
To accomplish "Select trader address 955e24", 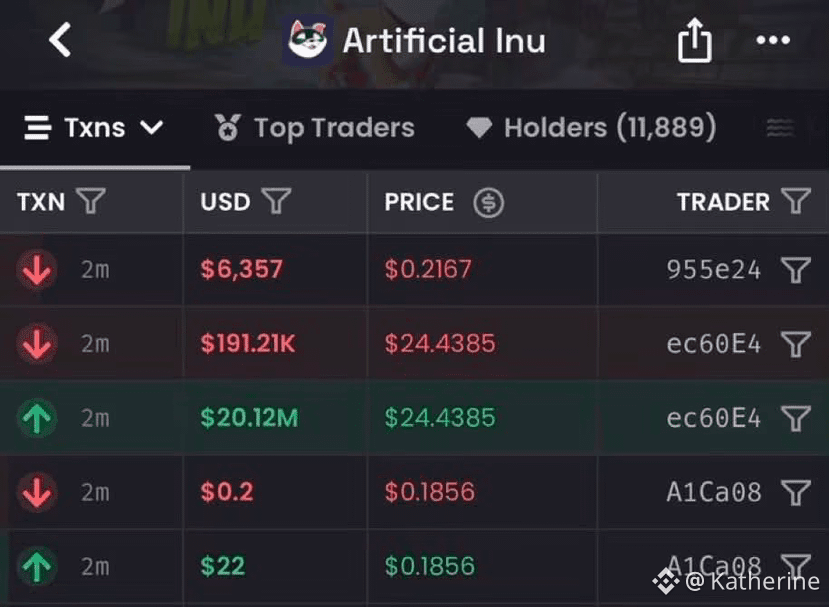I will [x=714, y=270].
